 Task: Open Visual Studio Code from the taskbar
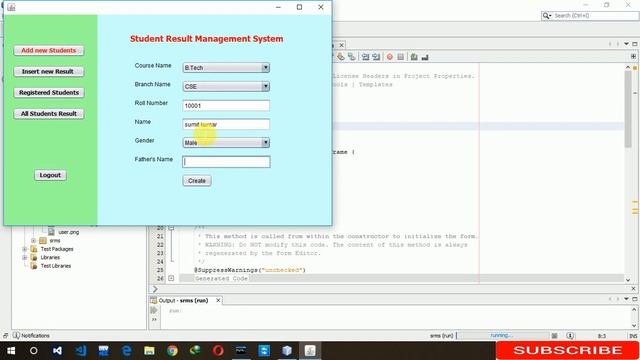(x=80, y=351)
